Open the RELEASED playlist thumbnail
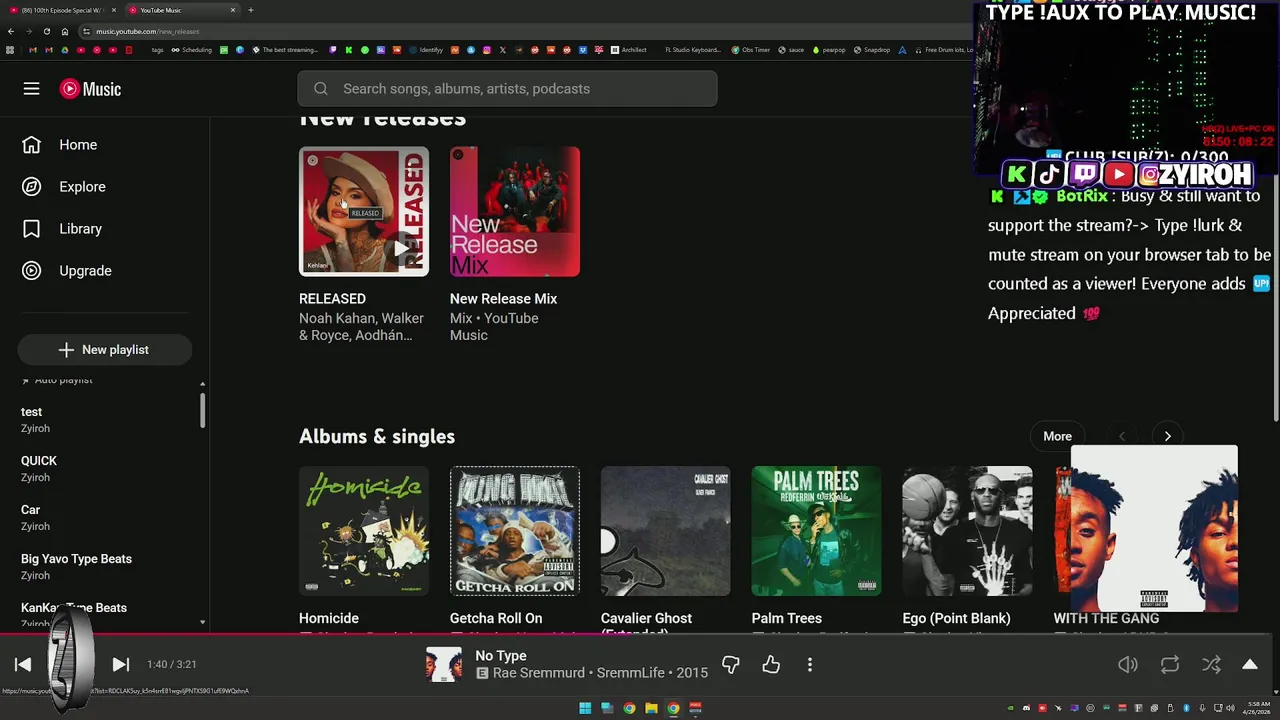 click(x=364, y=212)
